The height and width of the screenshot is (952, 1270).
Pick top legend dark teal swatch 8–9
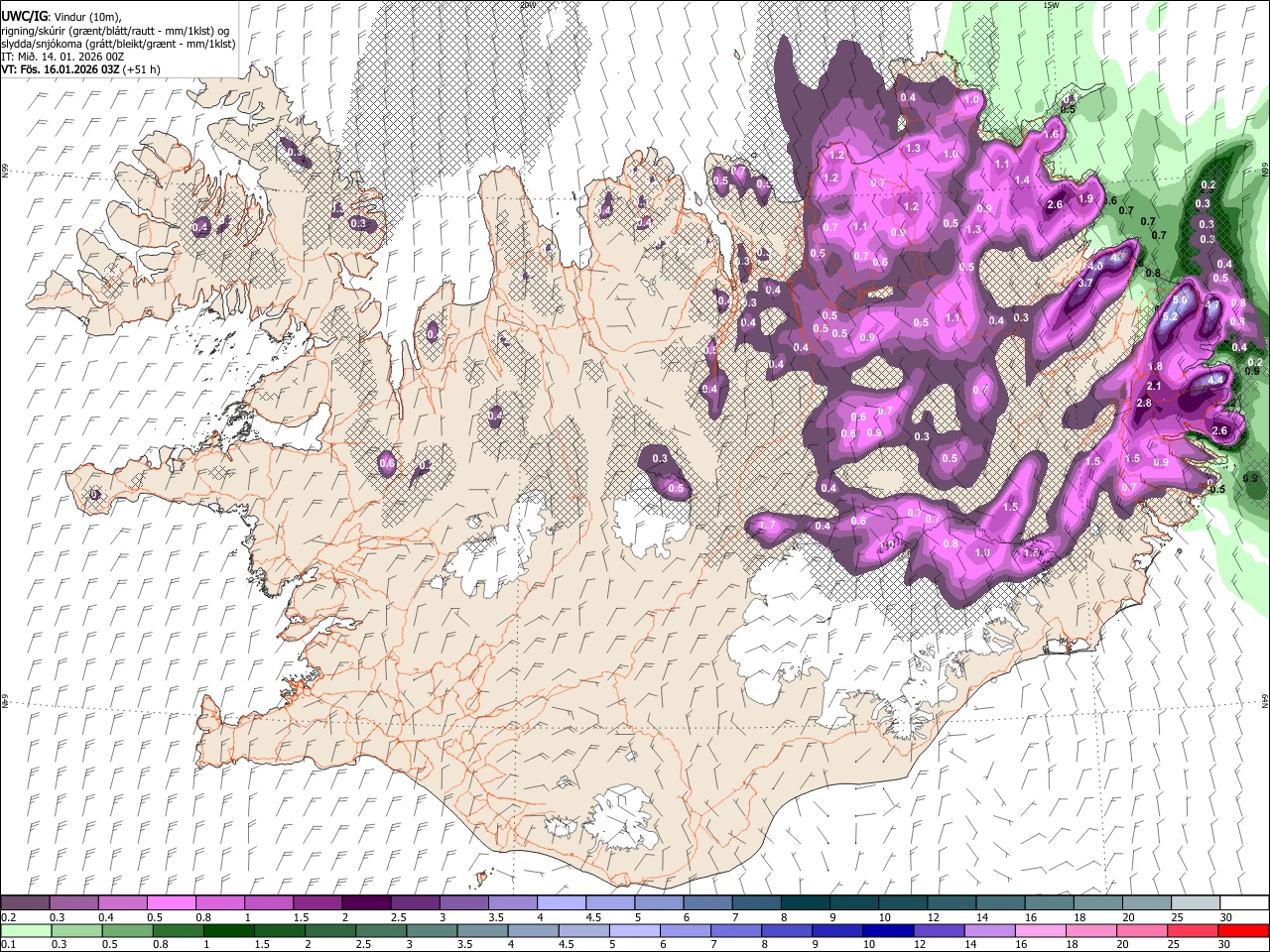(805, 902)
